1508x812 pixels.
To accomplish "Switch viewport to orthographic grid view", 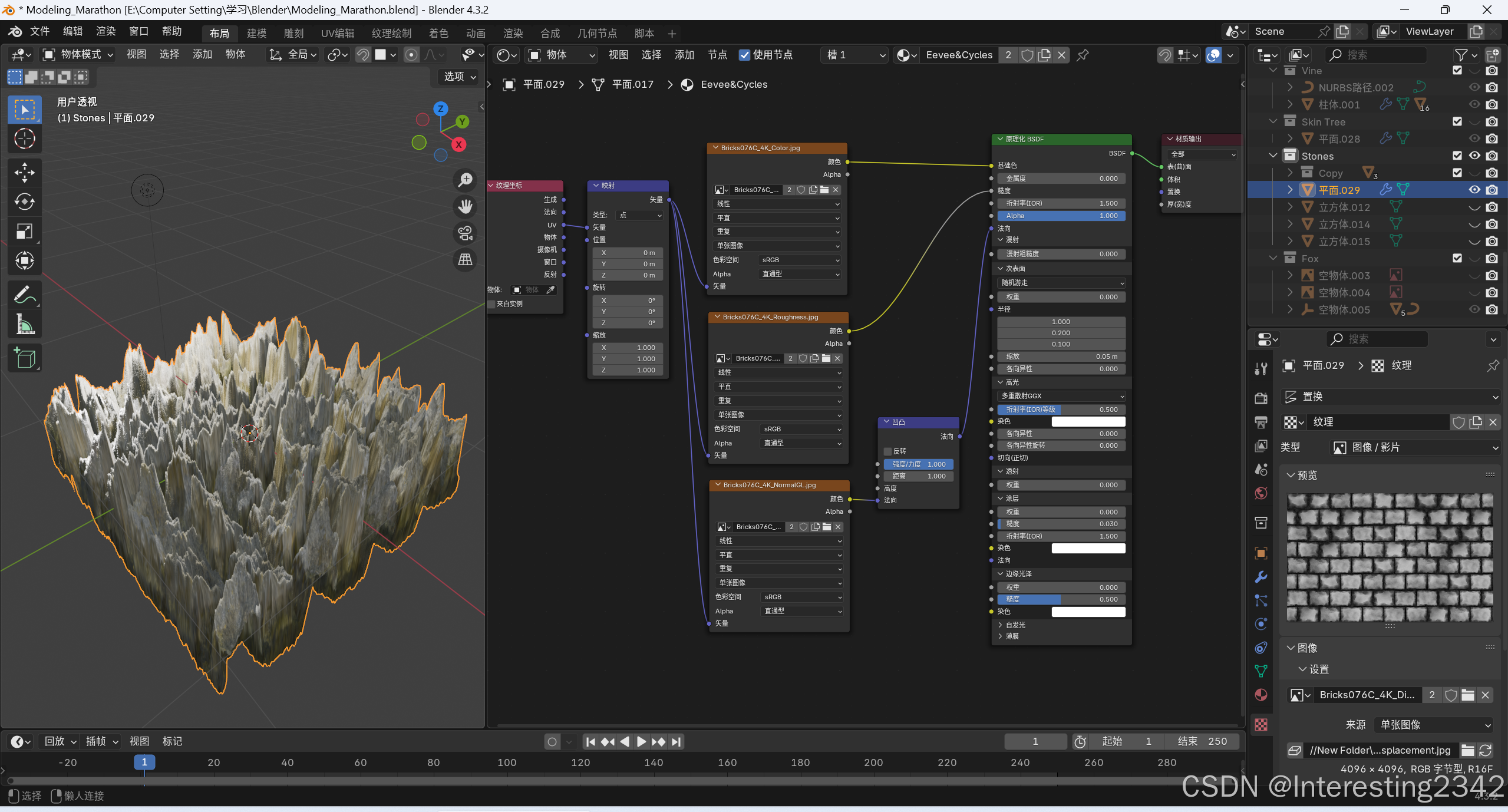I will pyautogui.click(x=466, y=260).
